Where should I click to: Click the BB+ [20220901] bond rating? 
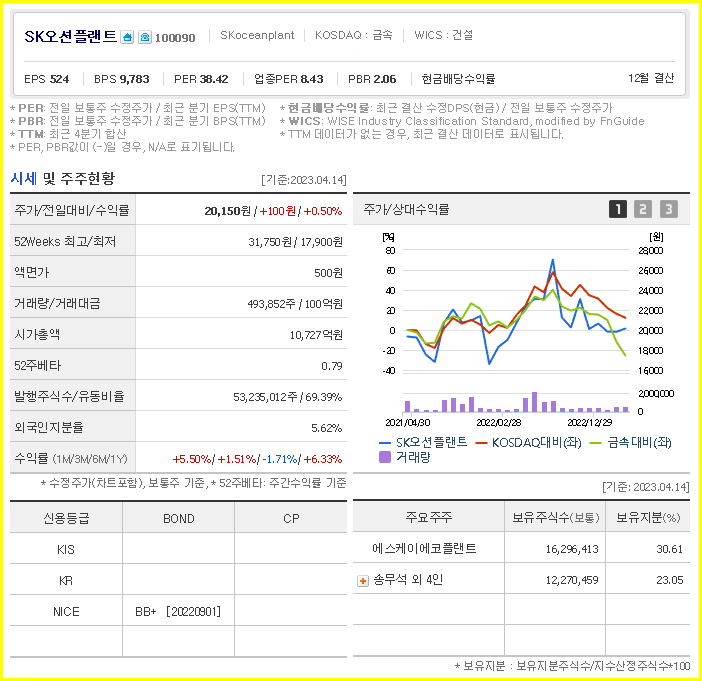pos(178,612)
